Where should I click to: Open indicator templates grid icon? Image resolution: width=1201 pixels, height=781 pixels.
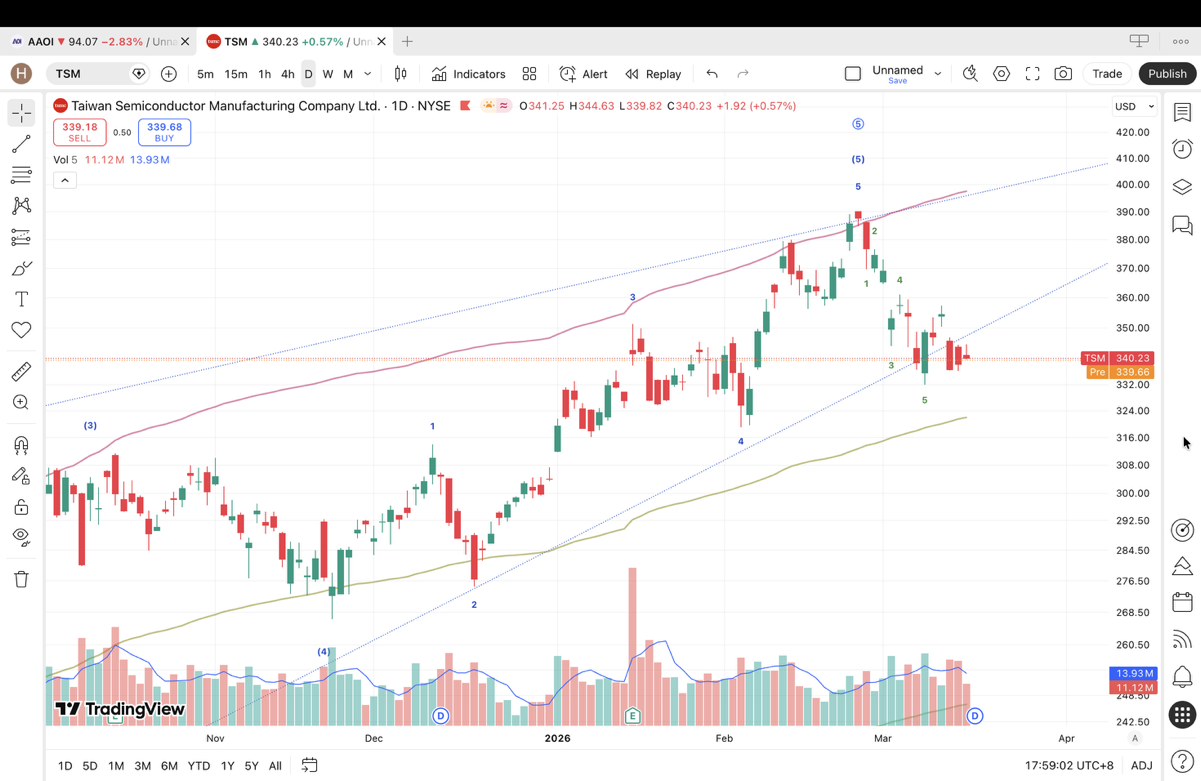pos(529,74)
